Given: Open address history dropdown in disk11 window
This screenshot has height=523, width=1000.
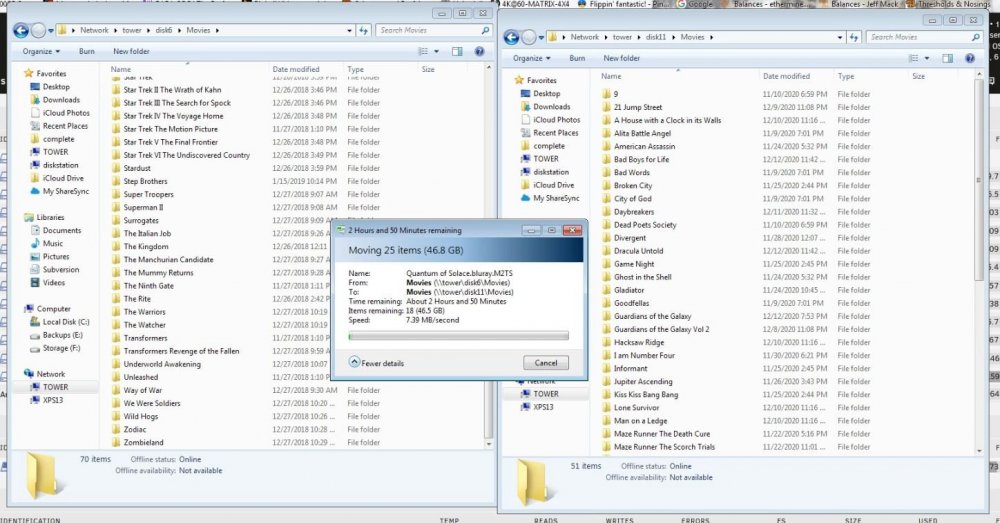Looking at the screenshot, I should [840, 37].
